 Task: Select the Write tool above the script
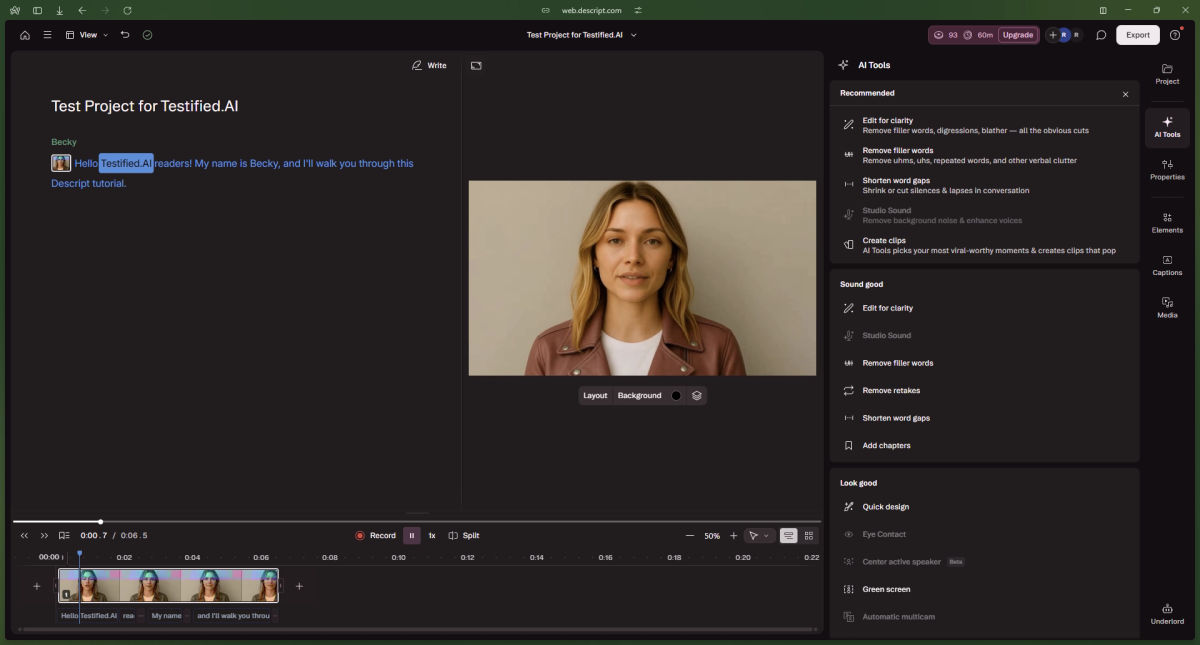click(429, 65)
